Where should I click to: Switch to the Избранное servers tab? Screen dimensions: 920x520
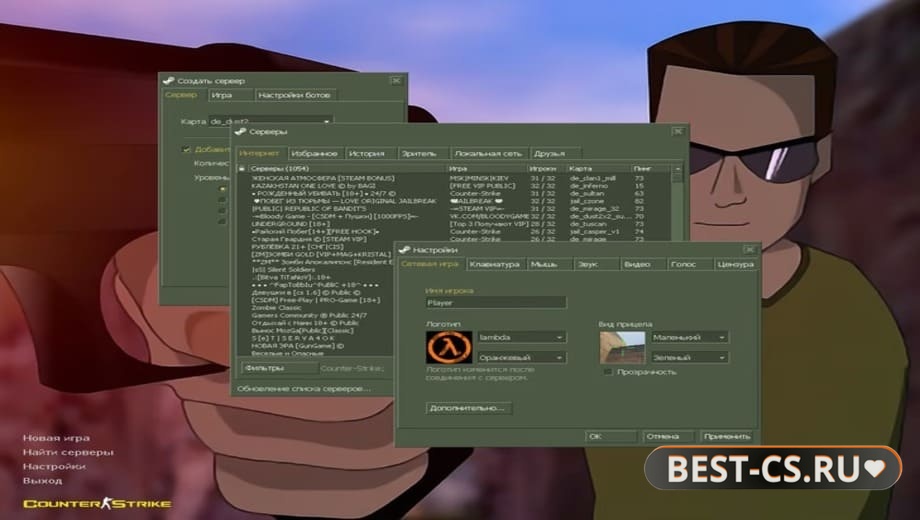(x=314, y=154)
